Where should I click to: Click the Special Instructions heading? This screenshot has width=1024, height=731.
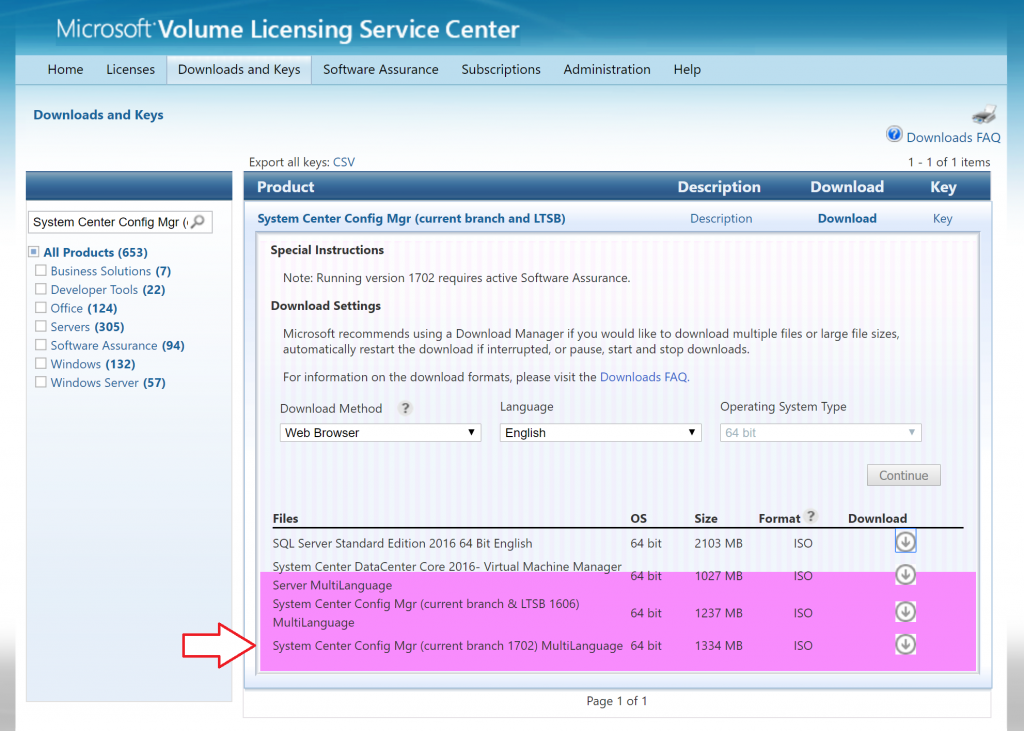coord(327,250)
